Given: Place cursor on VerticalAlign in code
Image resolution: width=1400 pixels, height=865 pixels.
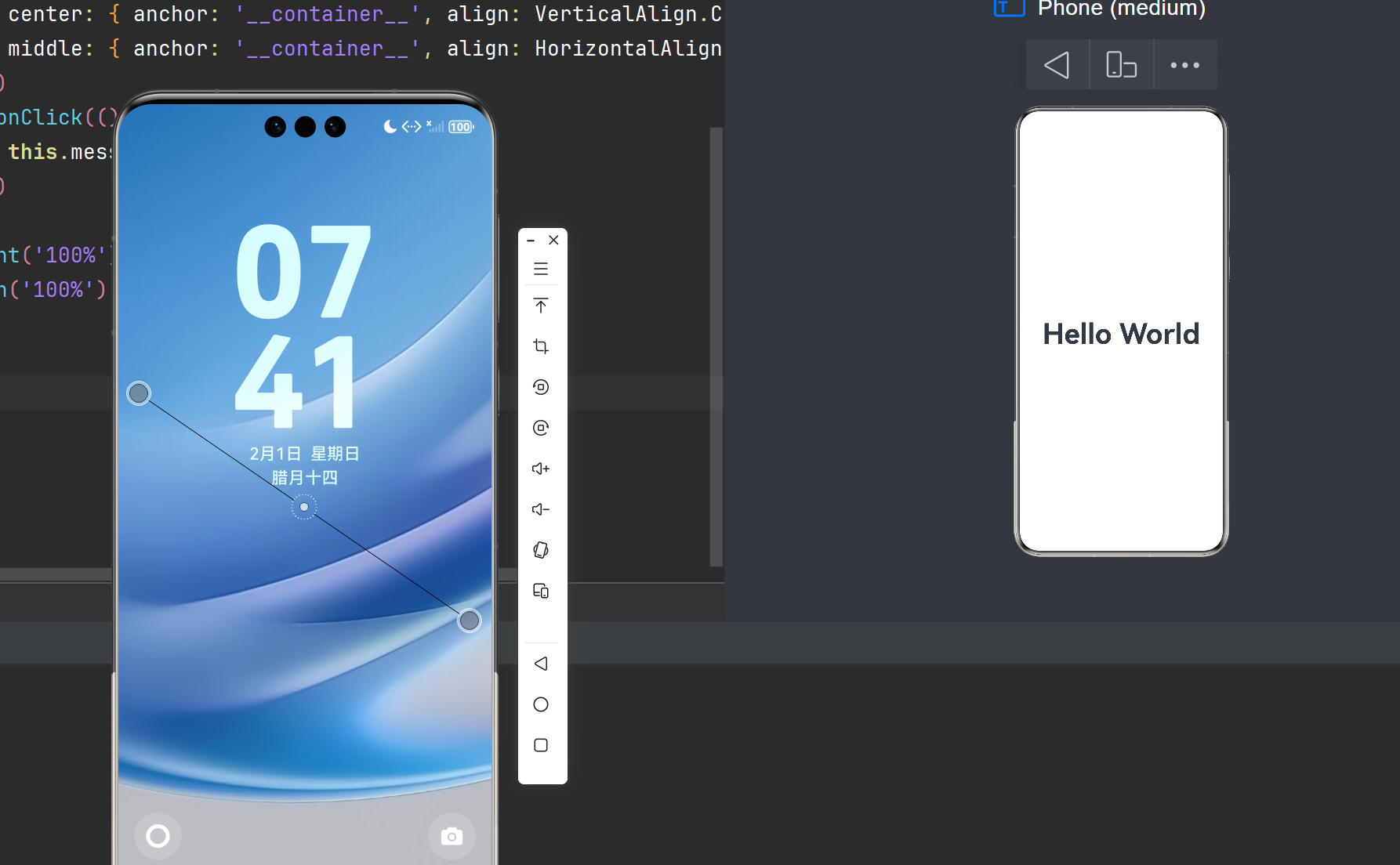Looking at the screenshot, I should point(616,14).
